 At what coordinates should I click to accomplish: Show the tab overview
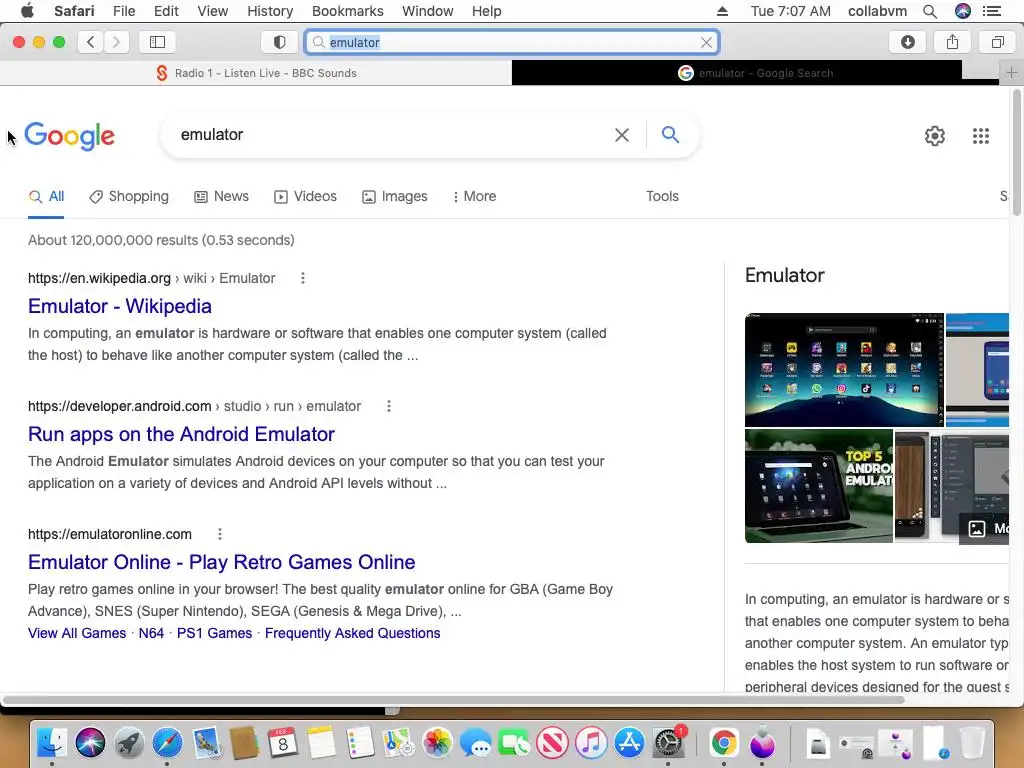point(997,42)
